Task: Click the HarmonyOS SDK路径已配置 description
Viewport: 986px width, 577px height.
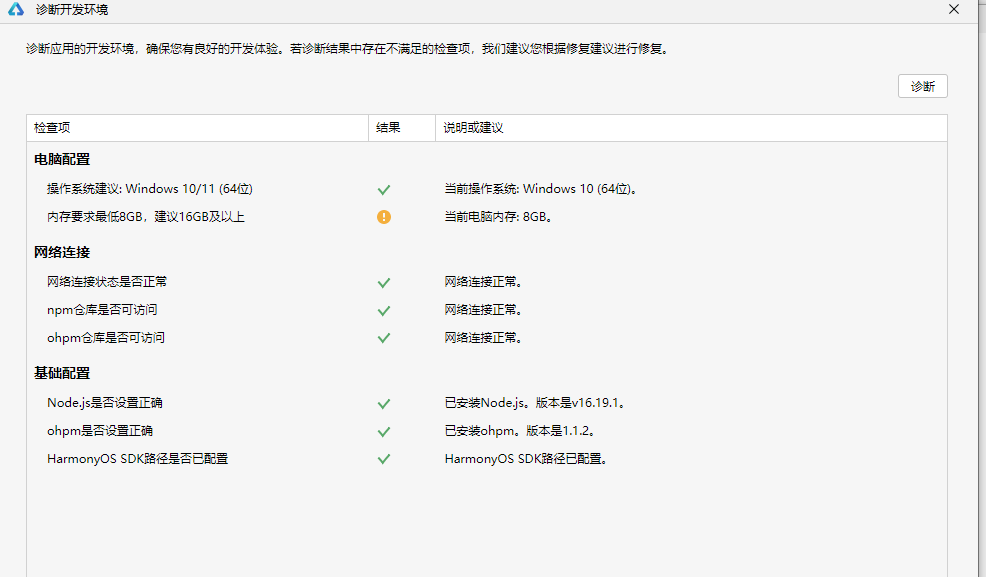Action: (526, 458)
